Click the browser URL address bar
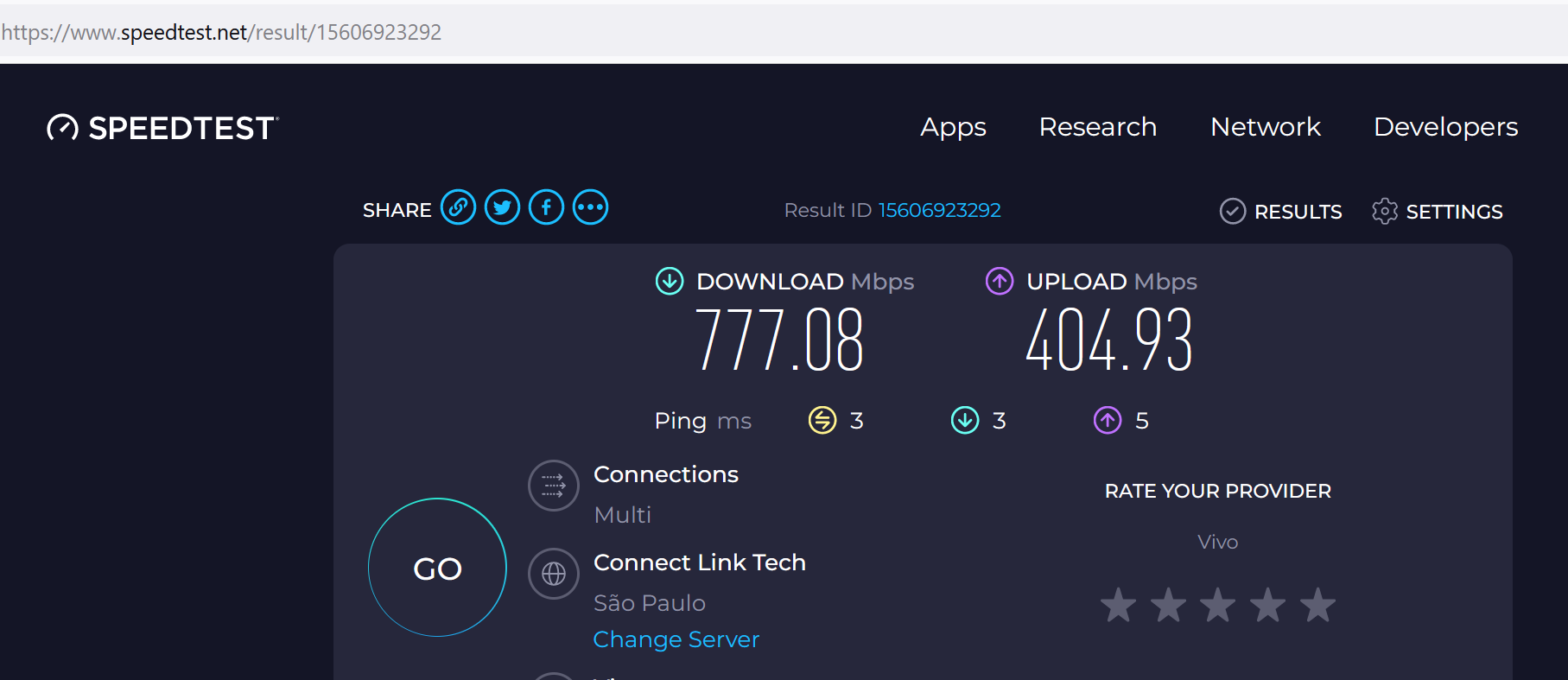Image resolution: width=1568 pixels, height=680 pixels. 784,32
